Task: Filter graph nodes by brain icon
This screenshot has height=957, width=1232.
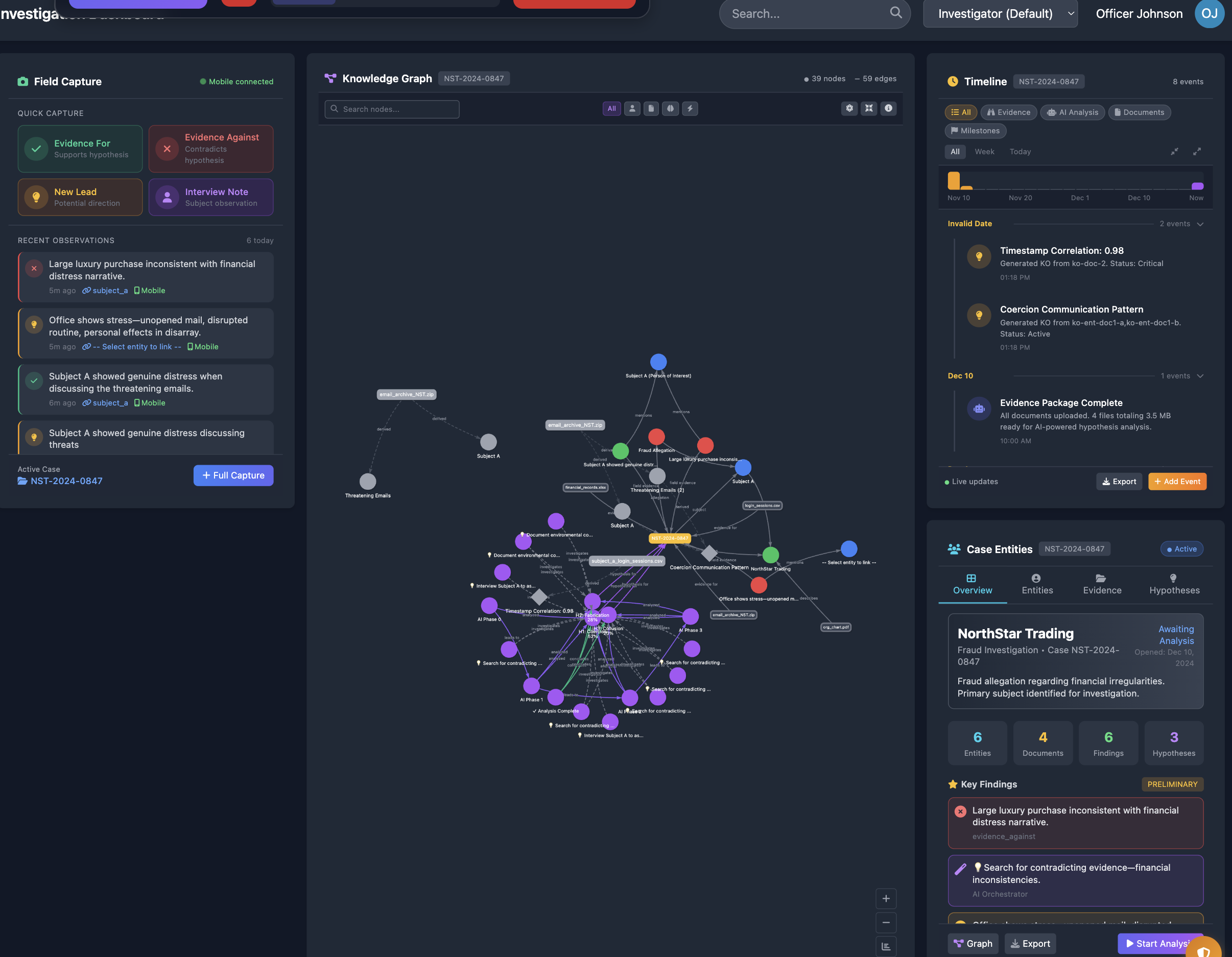Action: 670,108
